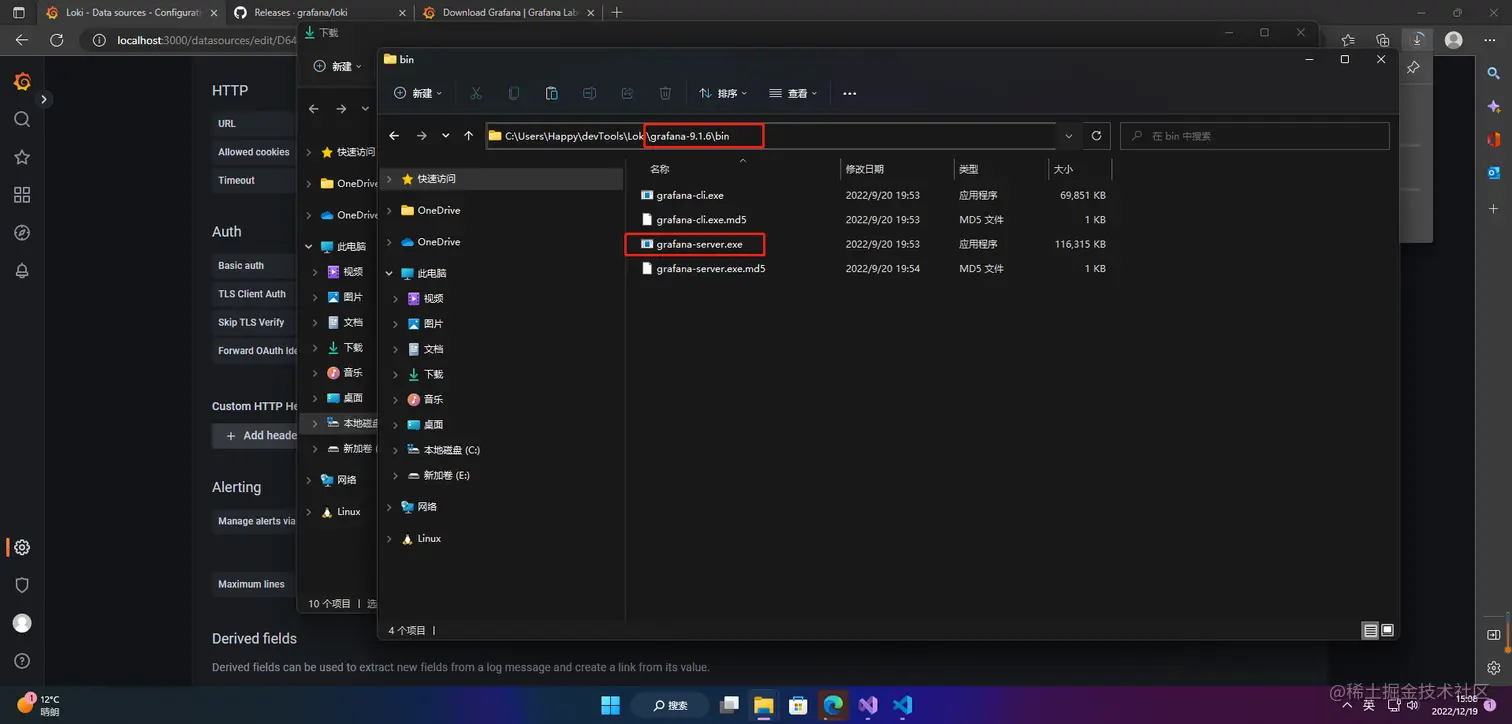Open Dashboards grid icon in Grafana sidebar
Viewport: 1512px width, 724px height.
click(x=22, y=195)
